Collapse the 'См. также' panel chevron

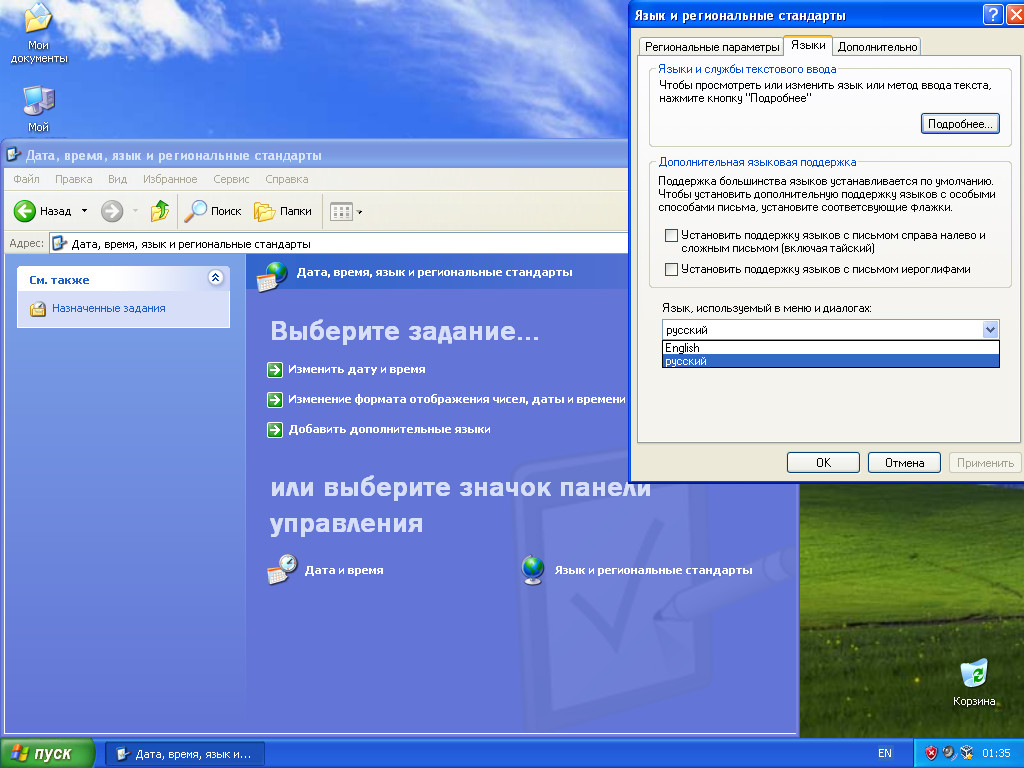(x=216, y=278)
